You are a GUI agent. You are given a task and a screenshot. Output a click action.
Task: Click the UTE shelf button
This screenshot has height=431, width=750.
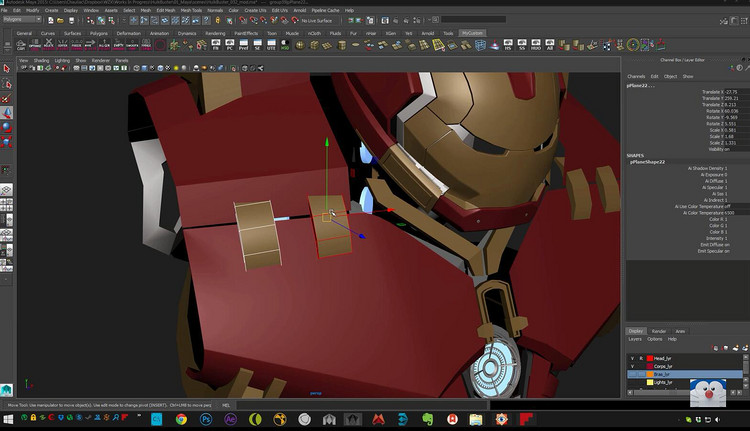[x=271, y=45]
